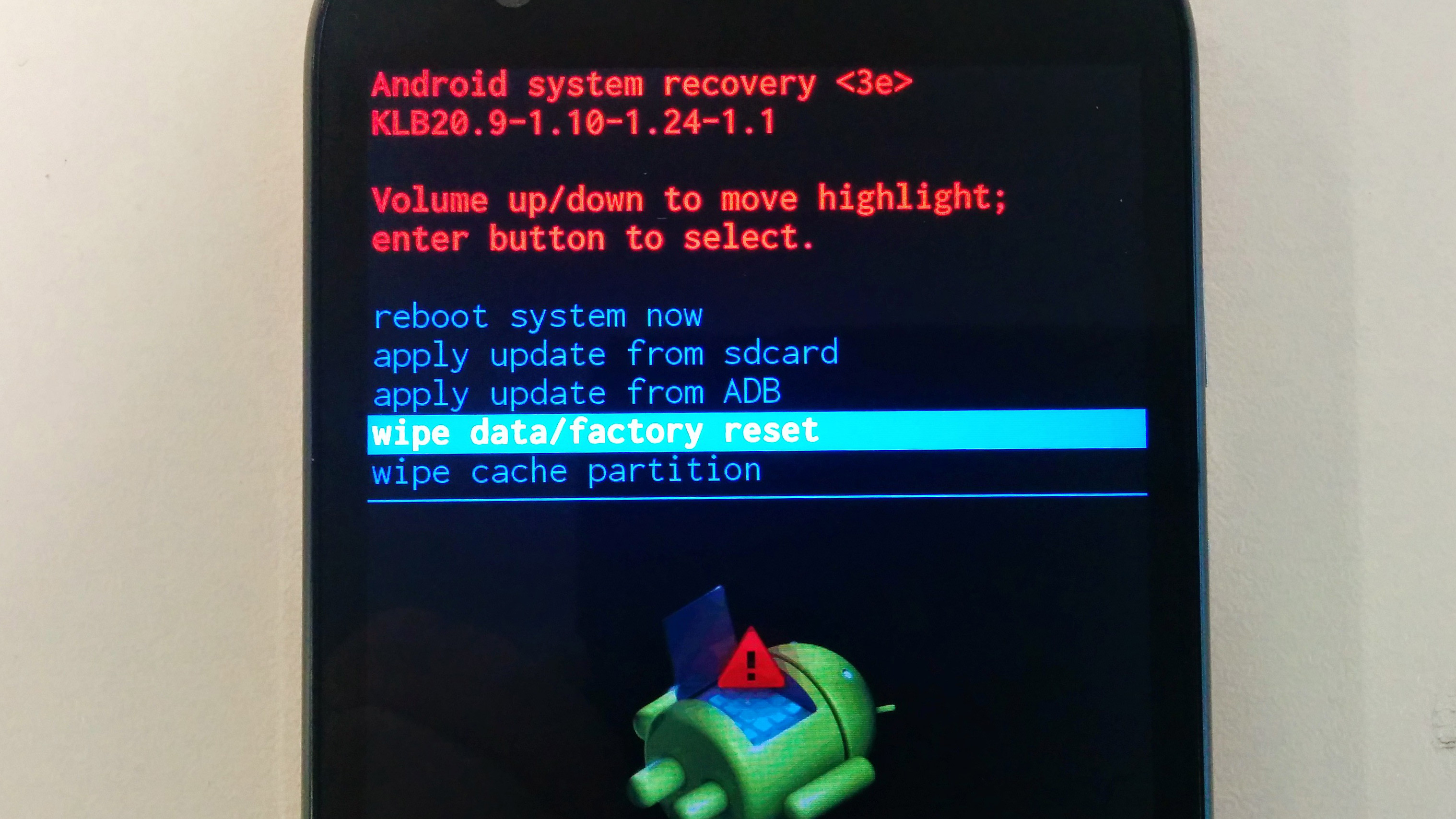Expand the apply update from sdcard option

[610, 354]
